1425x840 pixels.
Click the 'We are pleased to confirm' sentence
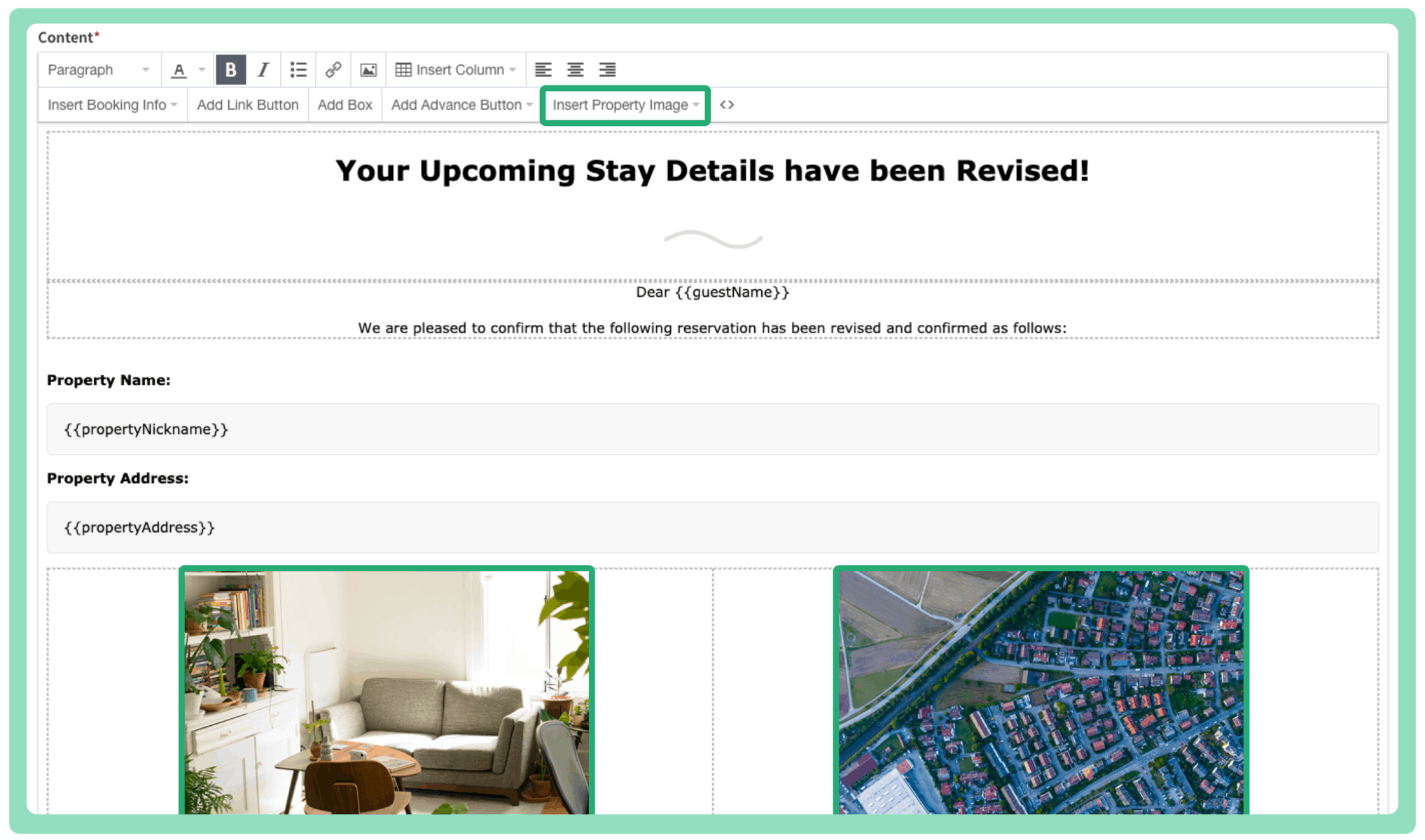[712, 328]
